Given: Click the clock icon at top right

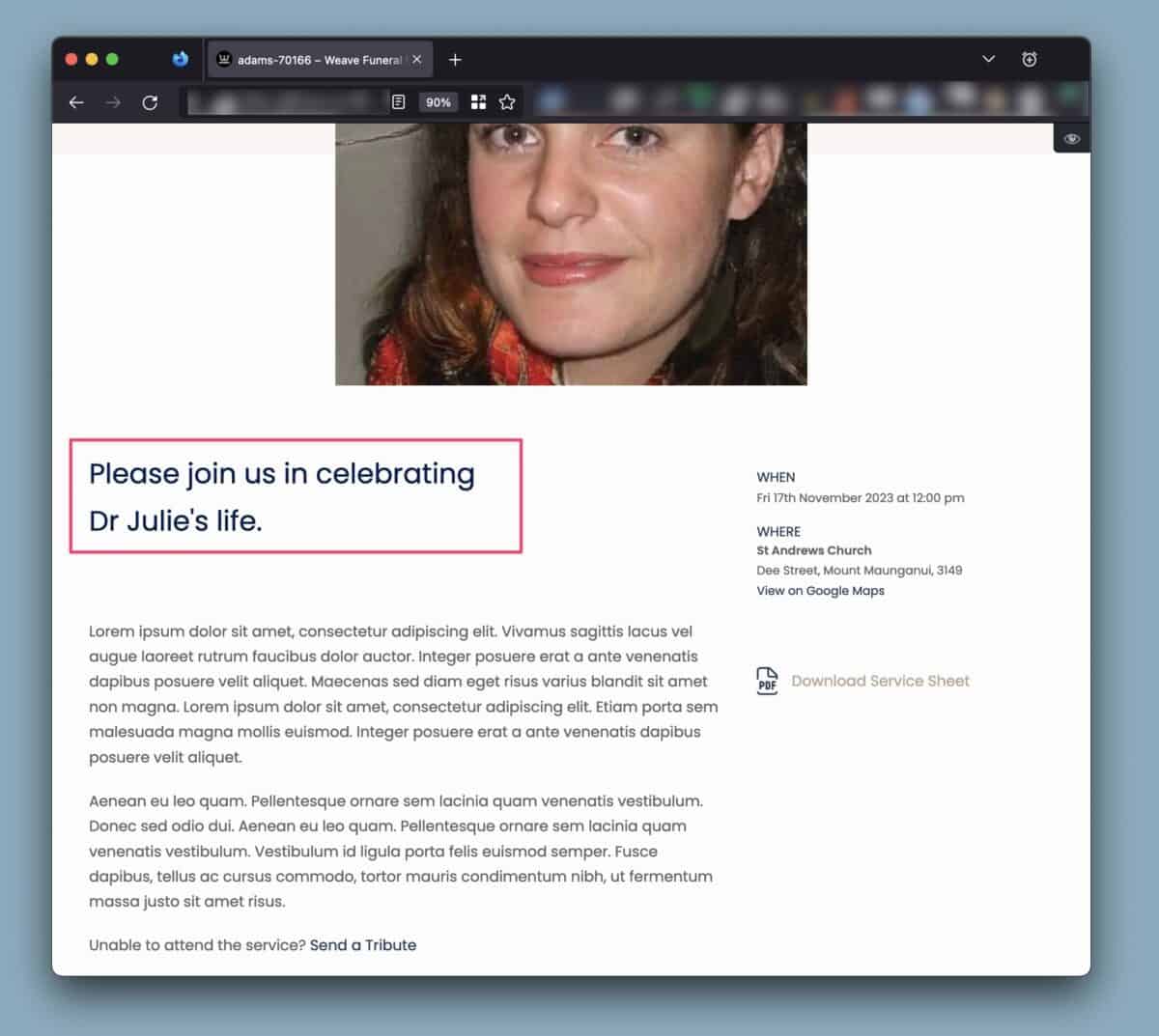Looking at the screenshot, I should 1030,60.
